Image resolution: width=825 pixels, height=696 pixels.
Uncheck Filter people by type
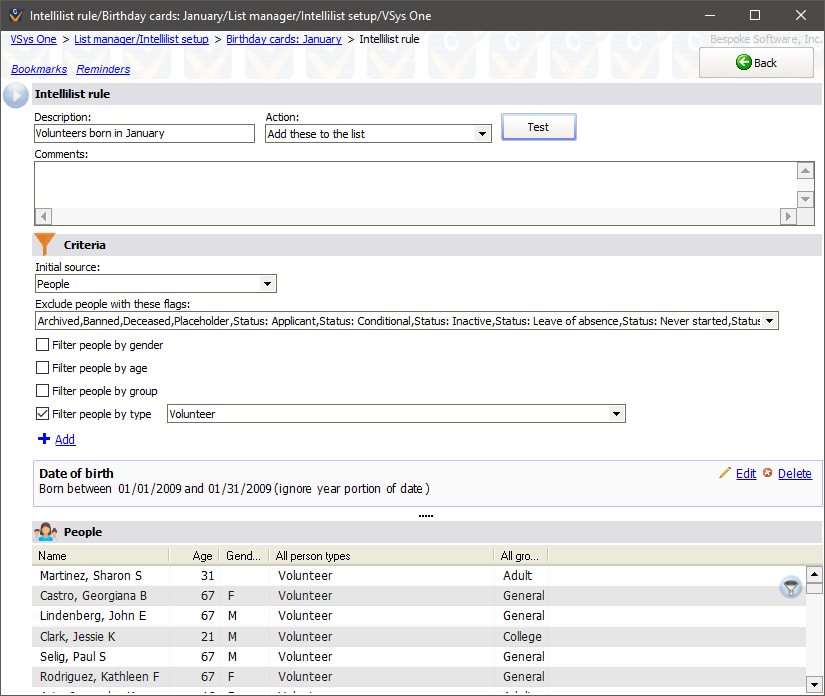point(42,413)
